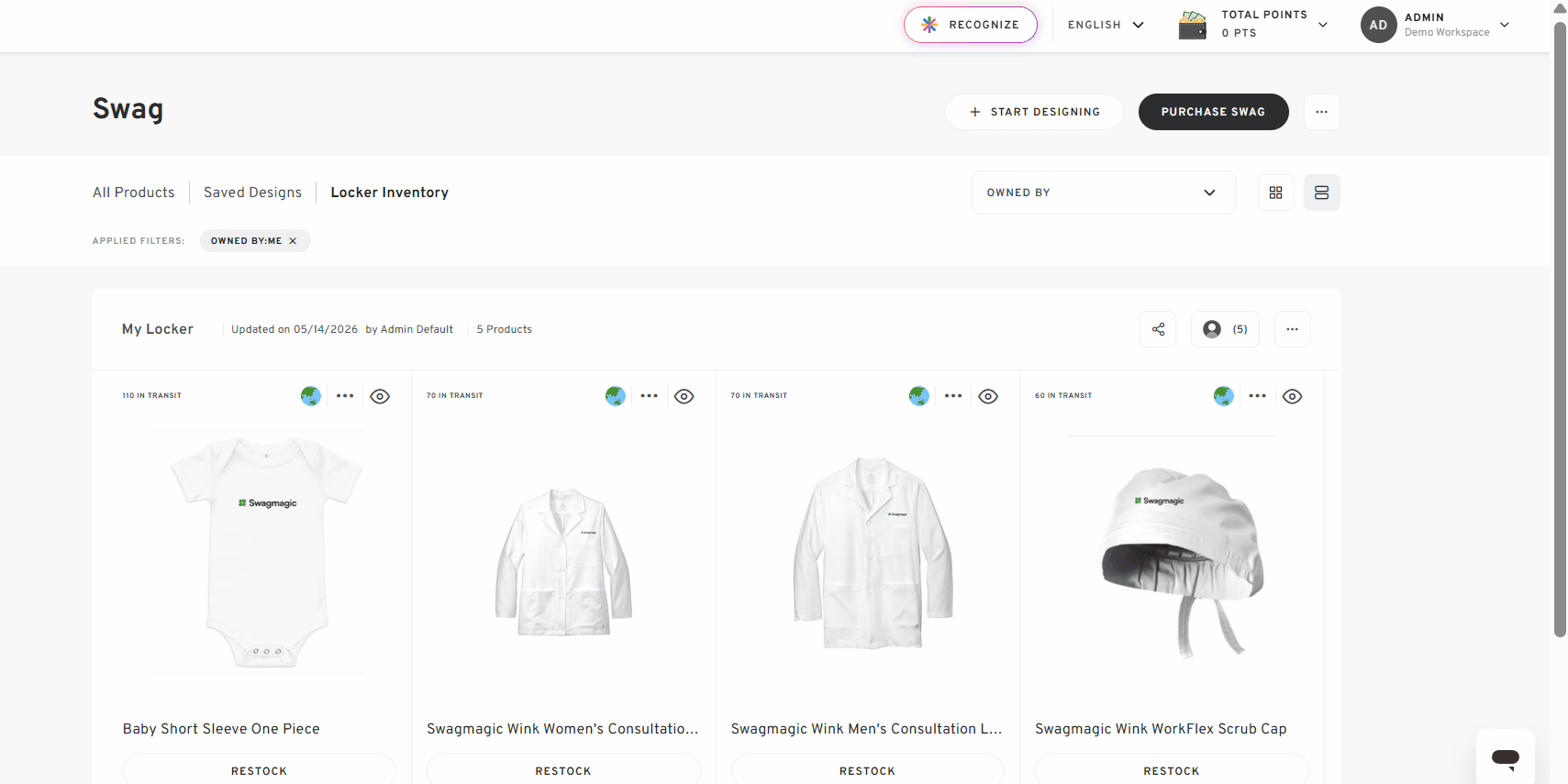
Task: Click Purchase Swag button
Action: (1213, 112)
